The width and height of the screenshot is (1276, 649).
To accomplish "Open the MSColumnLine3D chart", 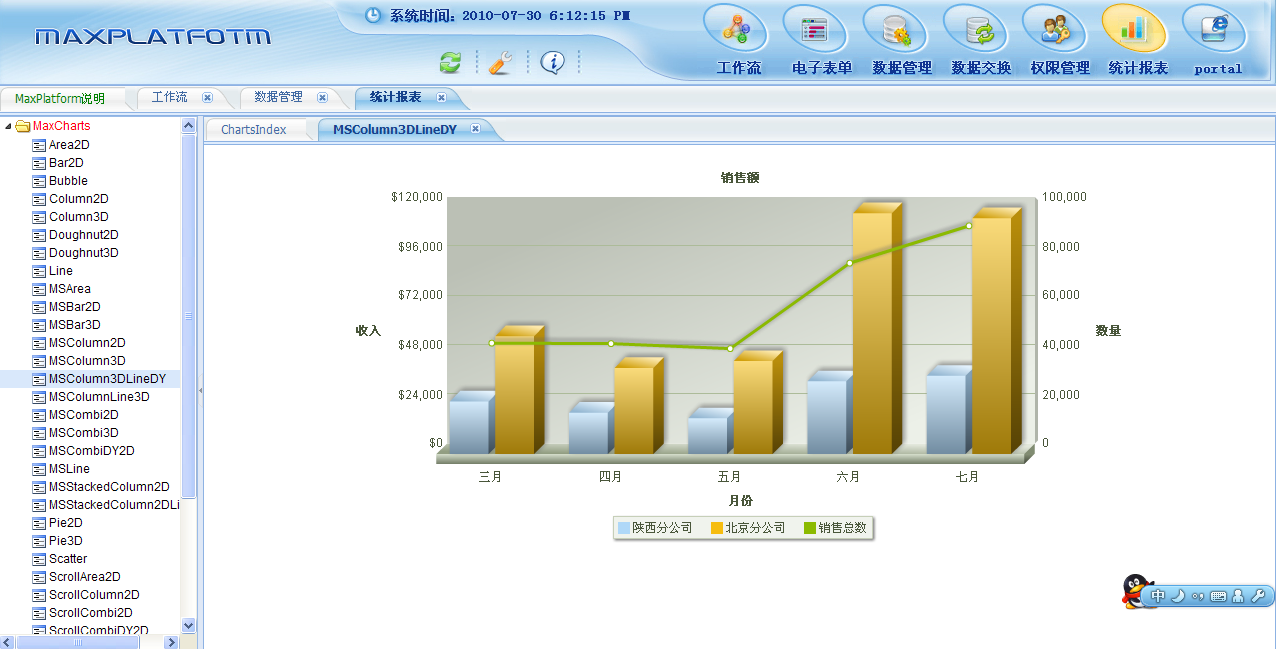I will pos(99,397).
